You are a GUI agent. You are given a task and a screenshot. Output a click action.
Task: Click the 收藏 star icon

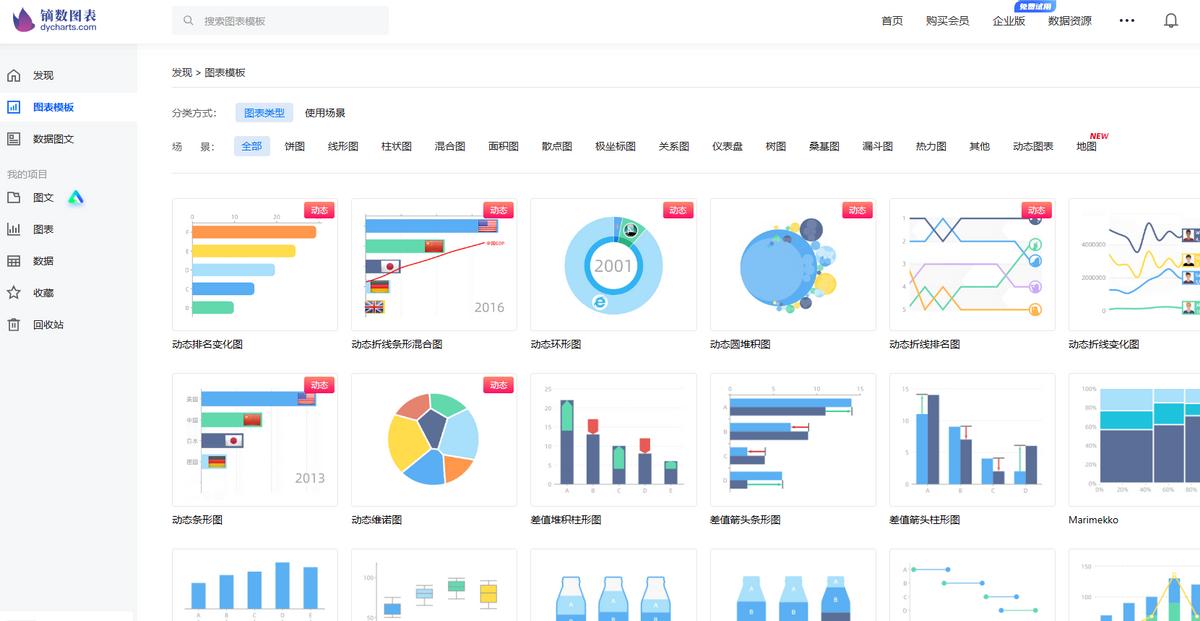[14, 293]
